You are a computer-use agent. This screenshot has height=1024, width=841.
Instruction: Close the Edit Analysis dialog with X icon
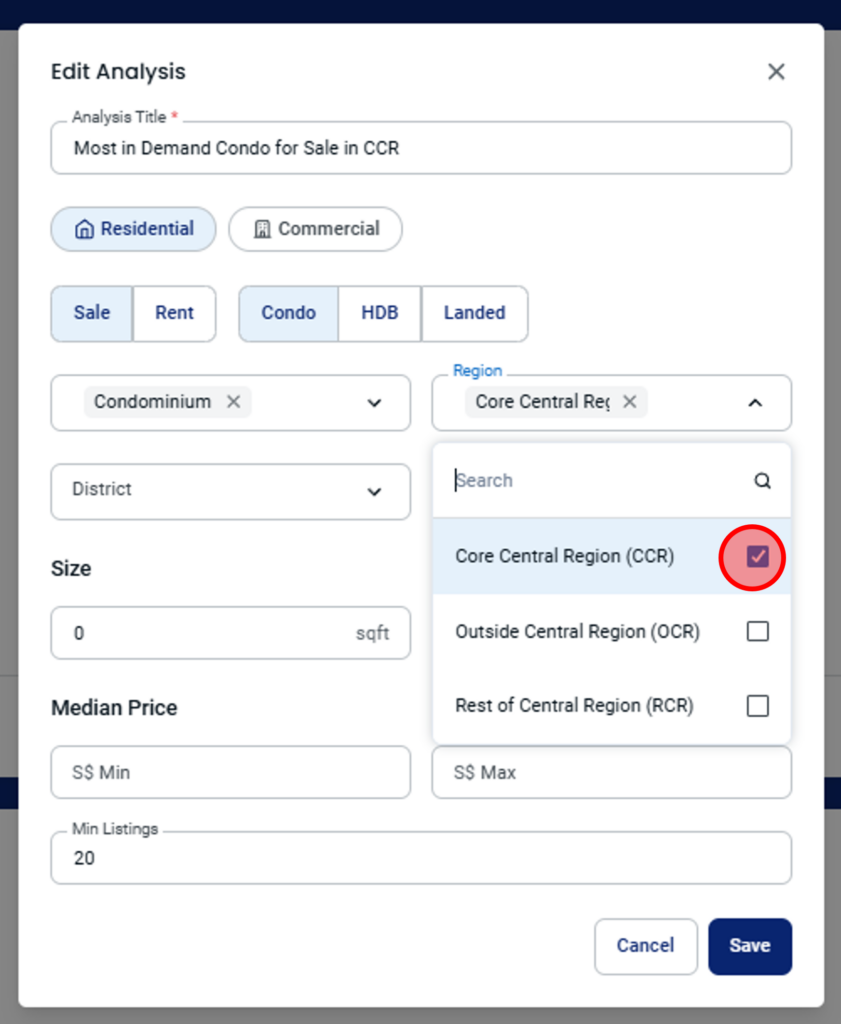pos(776,72)
